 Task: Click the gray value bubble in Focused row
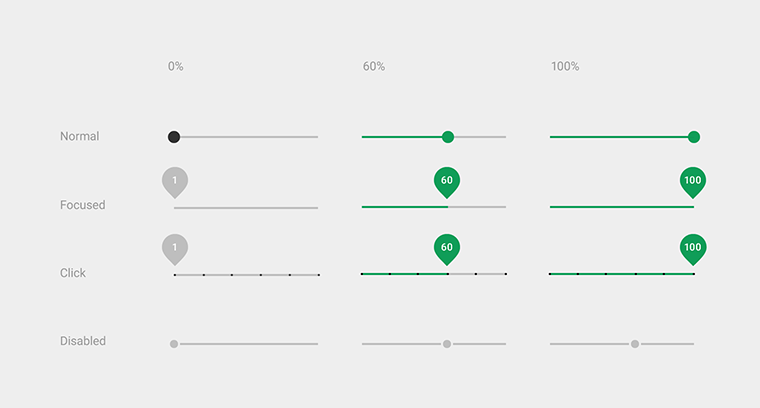(x=175, y=181)
